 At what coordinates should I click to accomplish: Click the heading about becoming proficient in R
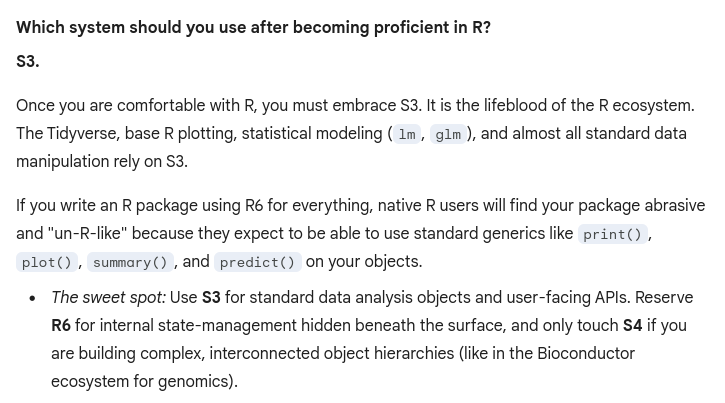click(x=253, y=27)
